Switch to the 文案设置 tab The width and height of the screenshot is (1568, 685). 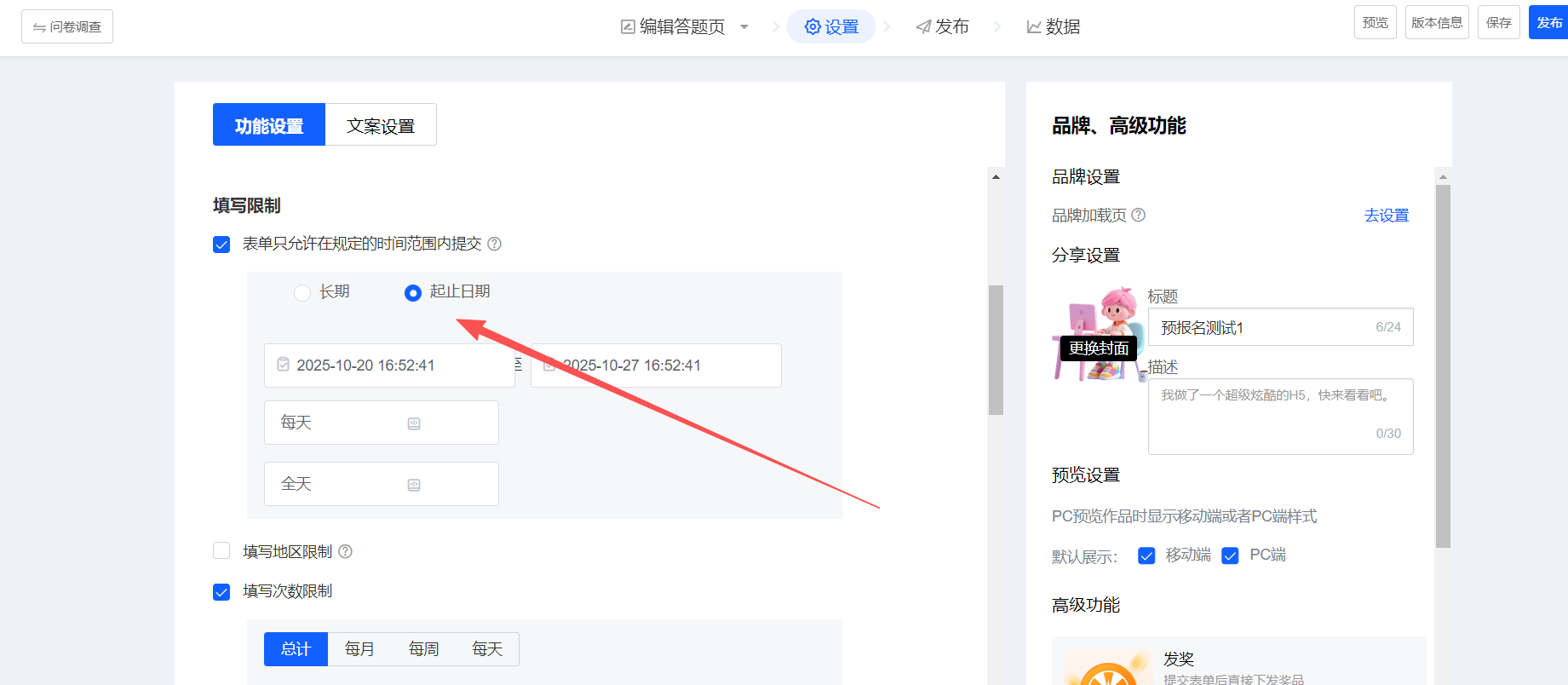pos(381,125)
